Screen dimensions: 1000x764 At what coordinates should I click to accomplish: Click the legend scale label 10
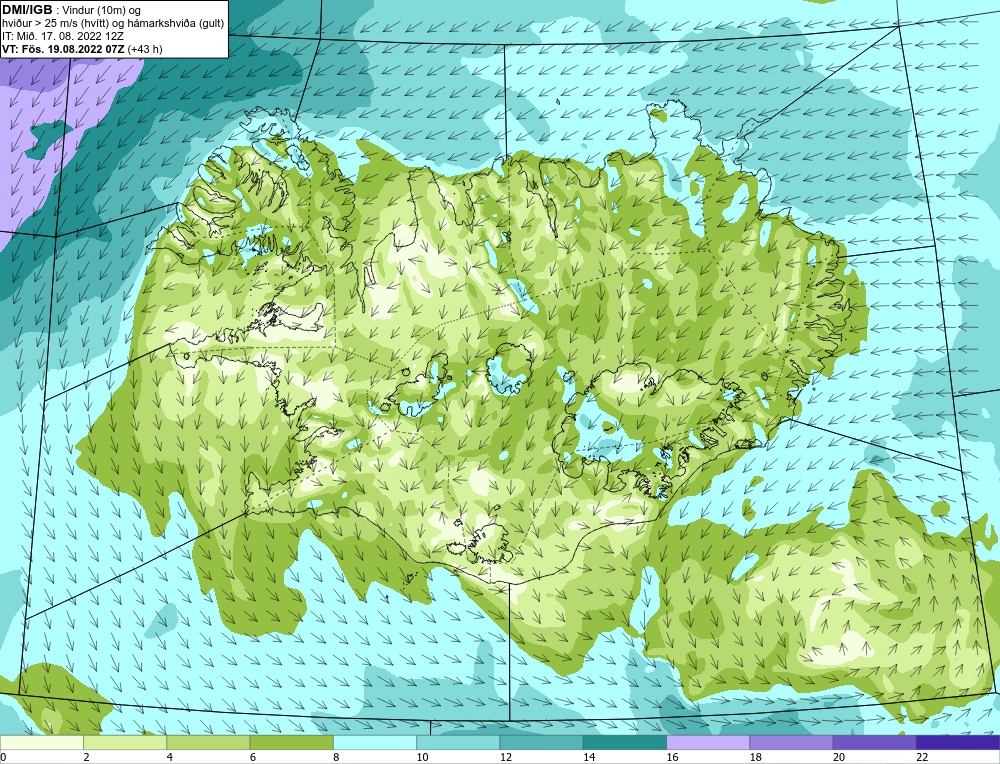point(421,757)
